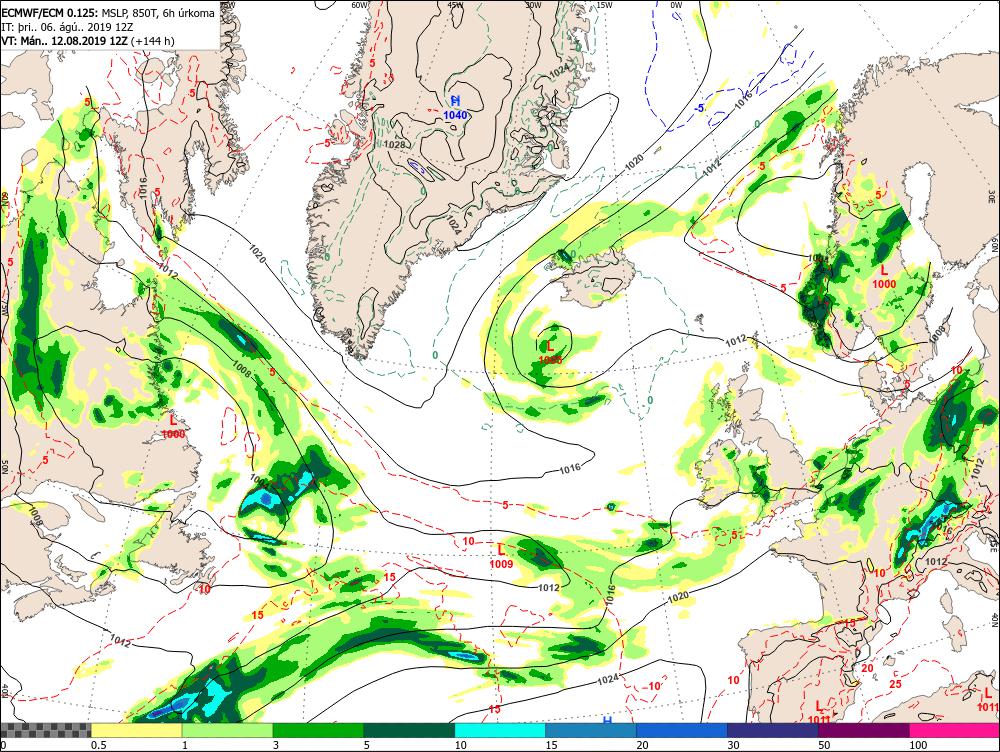The image size is (1000, 752).
Task: Click the legend value label '0.5'
Action: (x=98, y=745)
